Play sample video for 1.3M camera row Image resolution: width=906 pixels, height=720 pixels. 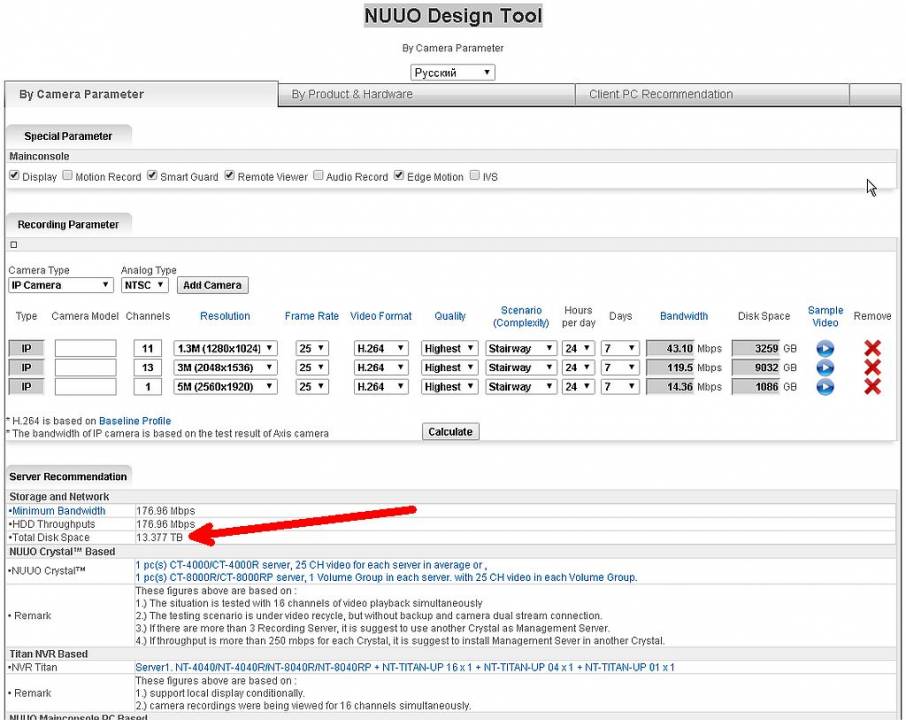[825, 348]
